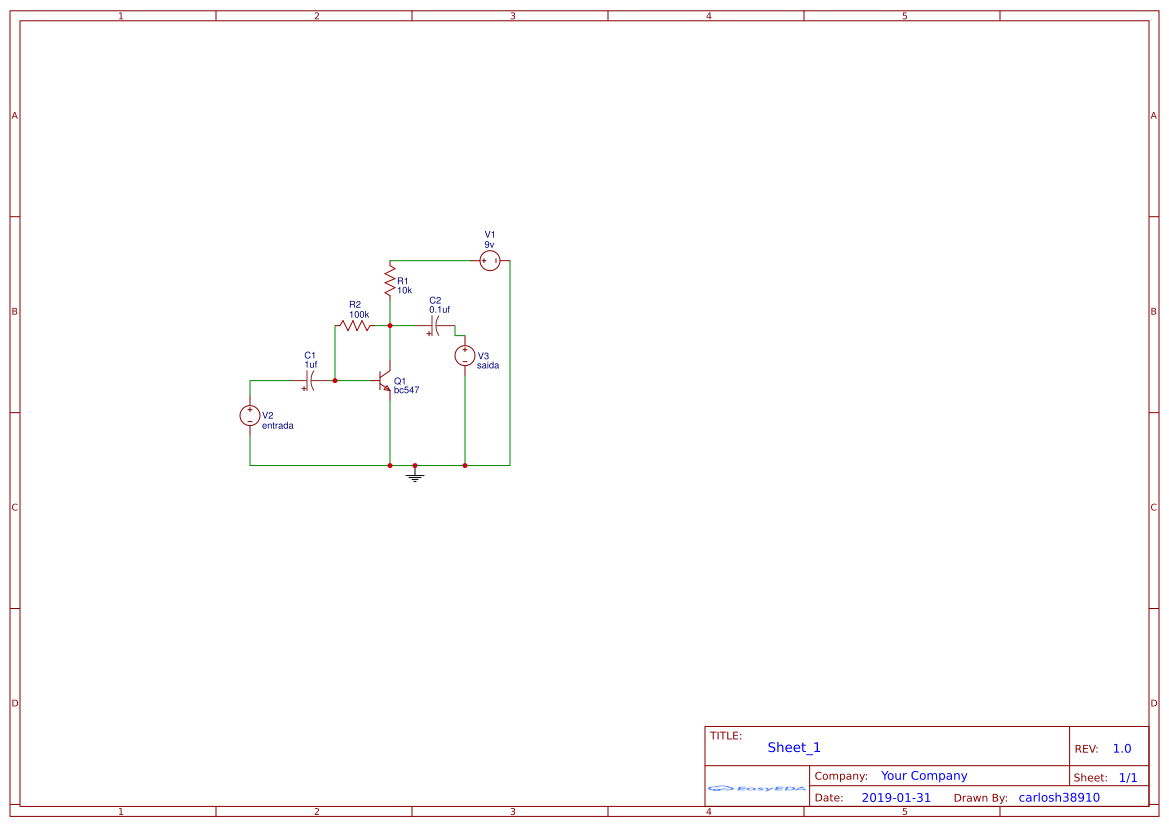Screen dimensions: 1169x827
Task: Select the ground symbol
Action: 415,475
